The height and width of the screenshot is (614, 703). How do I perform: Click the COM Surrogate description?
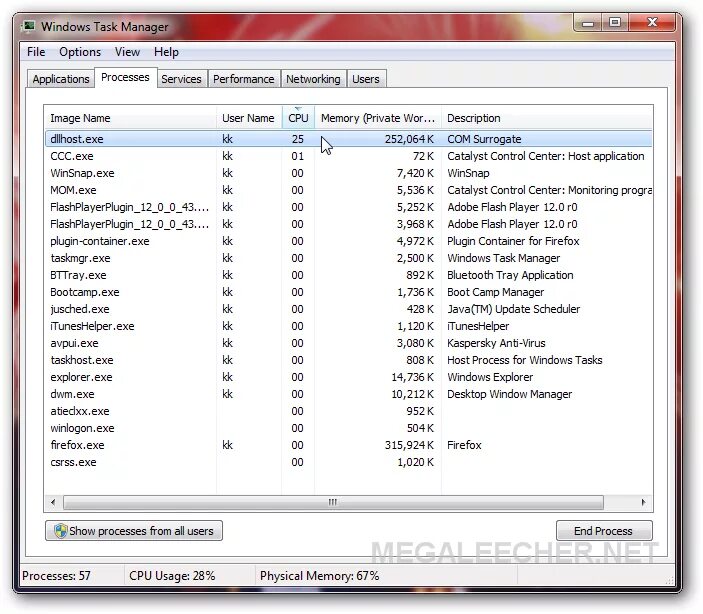click(484, 139)
